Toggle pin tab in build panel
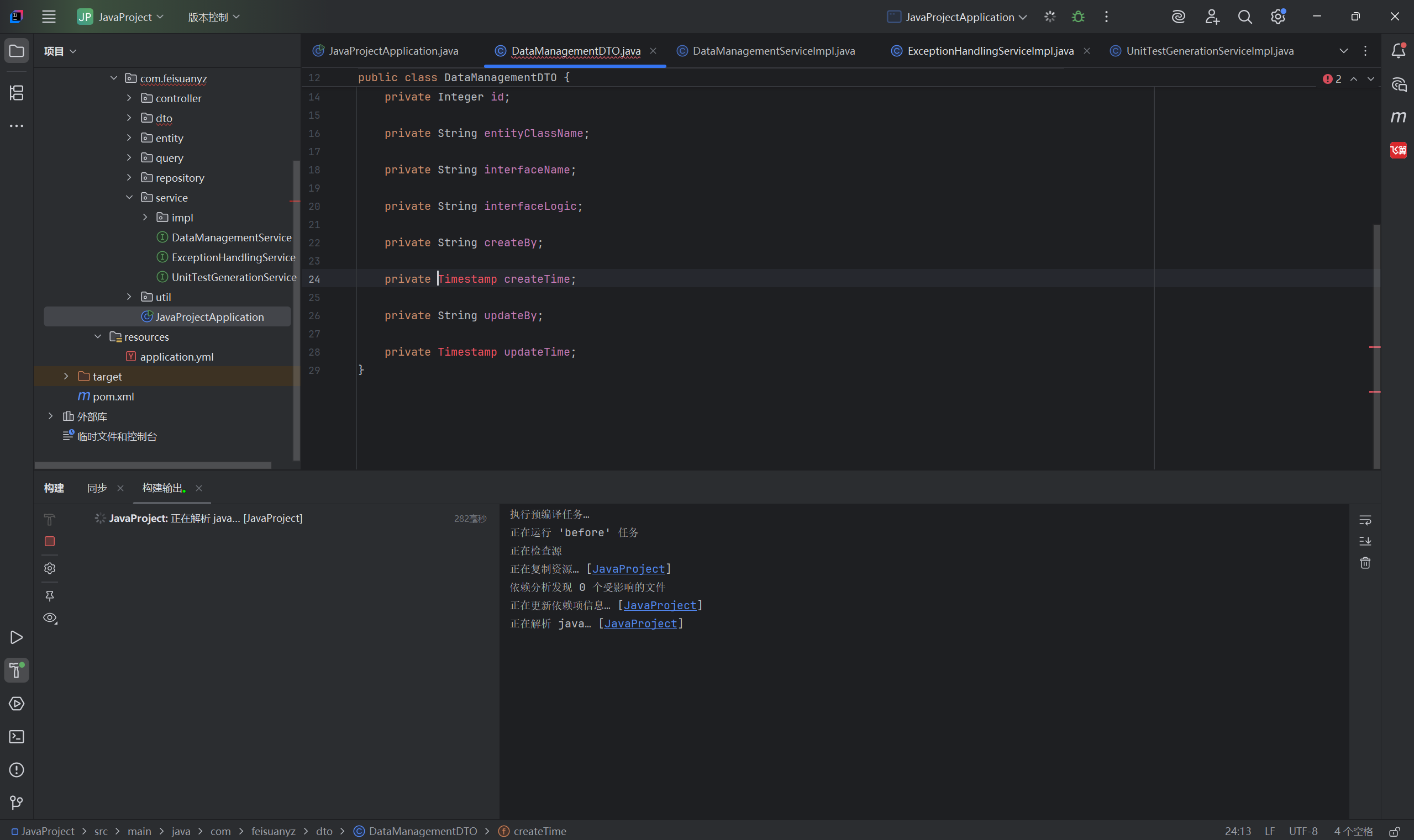This screenshot has height=840, width=1414. tap(50, 595)
